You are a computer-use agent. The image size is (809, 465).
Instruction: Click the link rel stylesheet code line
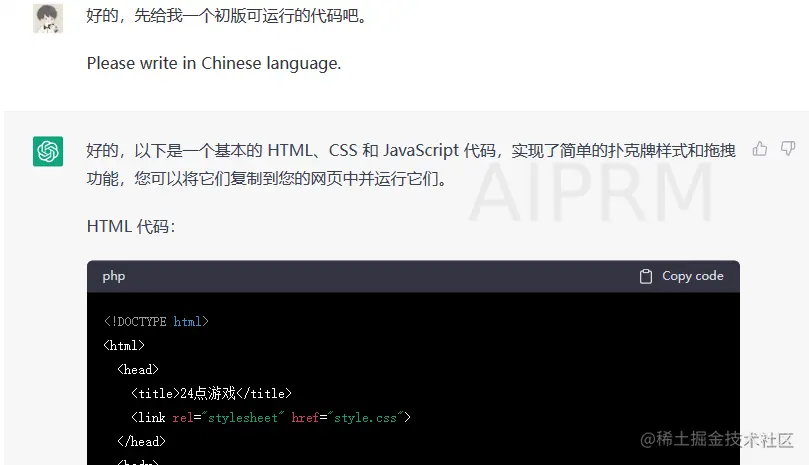271,418
